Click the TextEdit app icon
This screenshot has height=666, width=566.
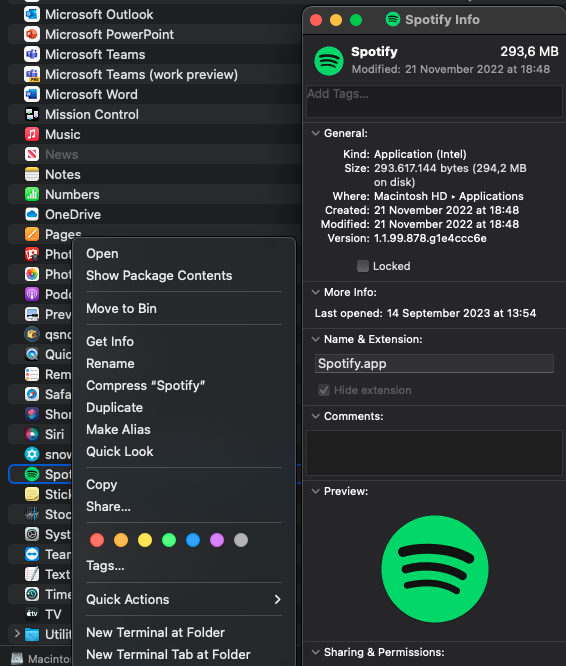(32, 574)
